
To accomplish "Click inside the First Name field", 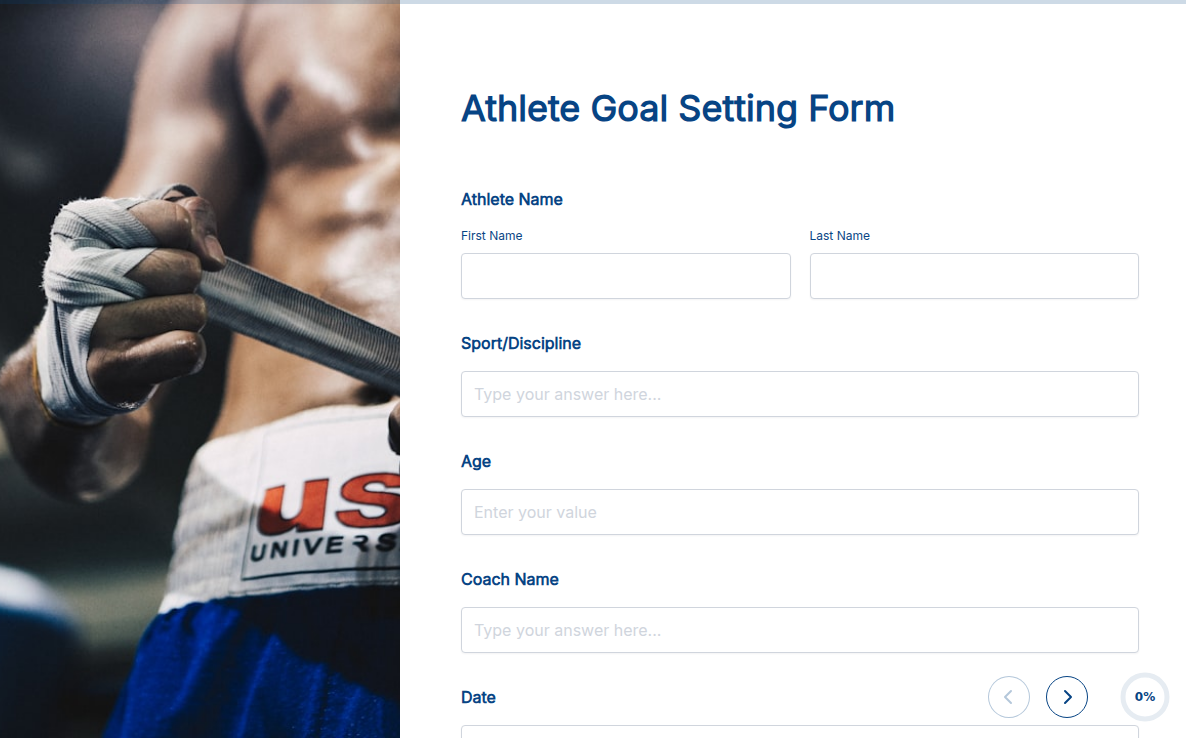I will coord(625,276).
